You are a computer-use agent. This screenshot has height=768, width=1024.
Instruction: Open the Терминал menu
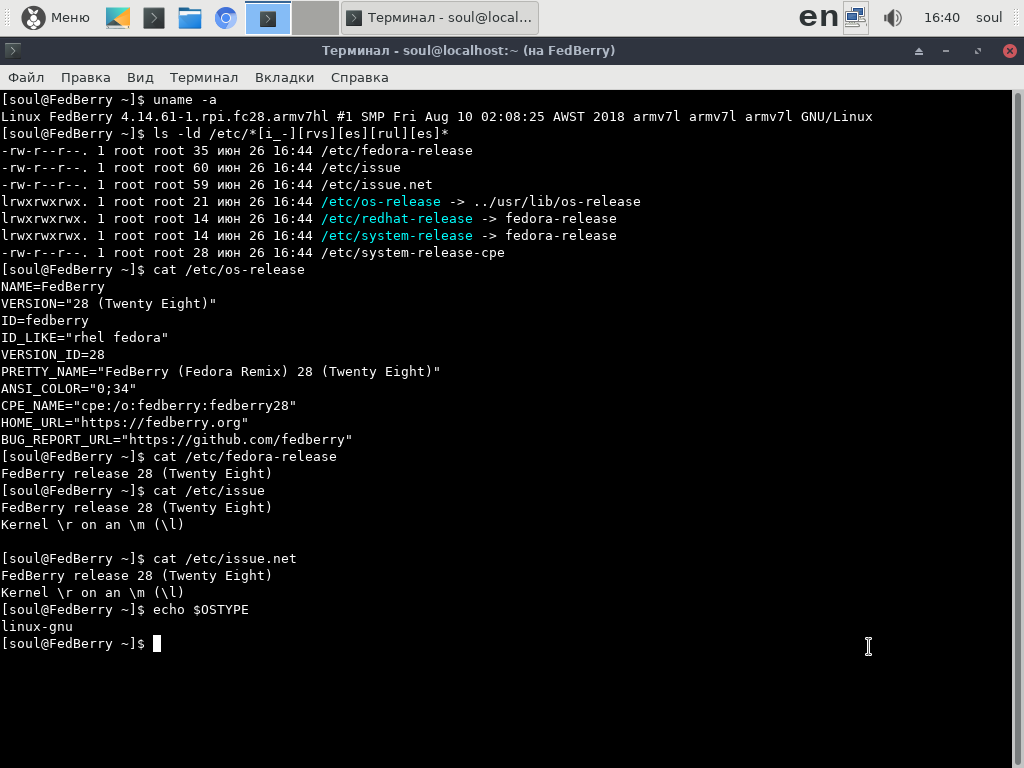[204, 78]
